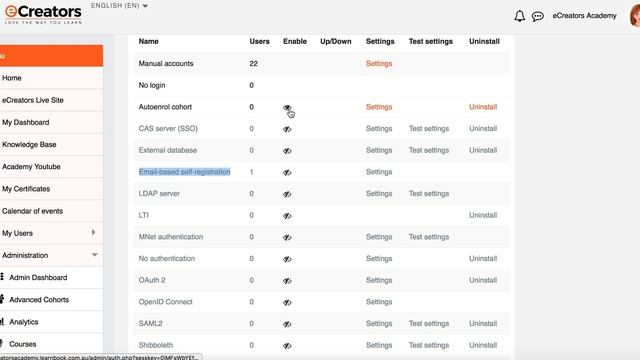This screenshot has height=360, width=640.
Task: Expand My Users submenu arrow
Action: [93, 232]
